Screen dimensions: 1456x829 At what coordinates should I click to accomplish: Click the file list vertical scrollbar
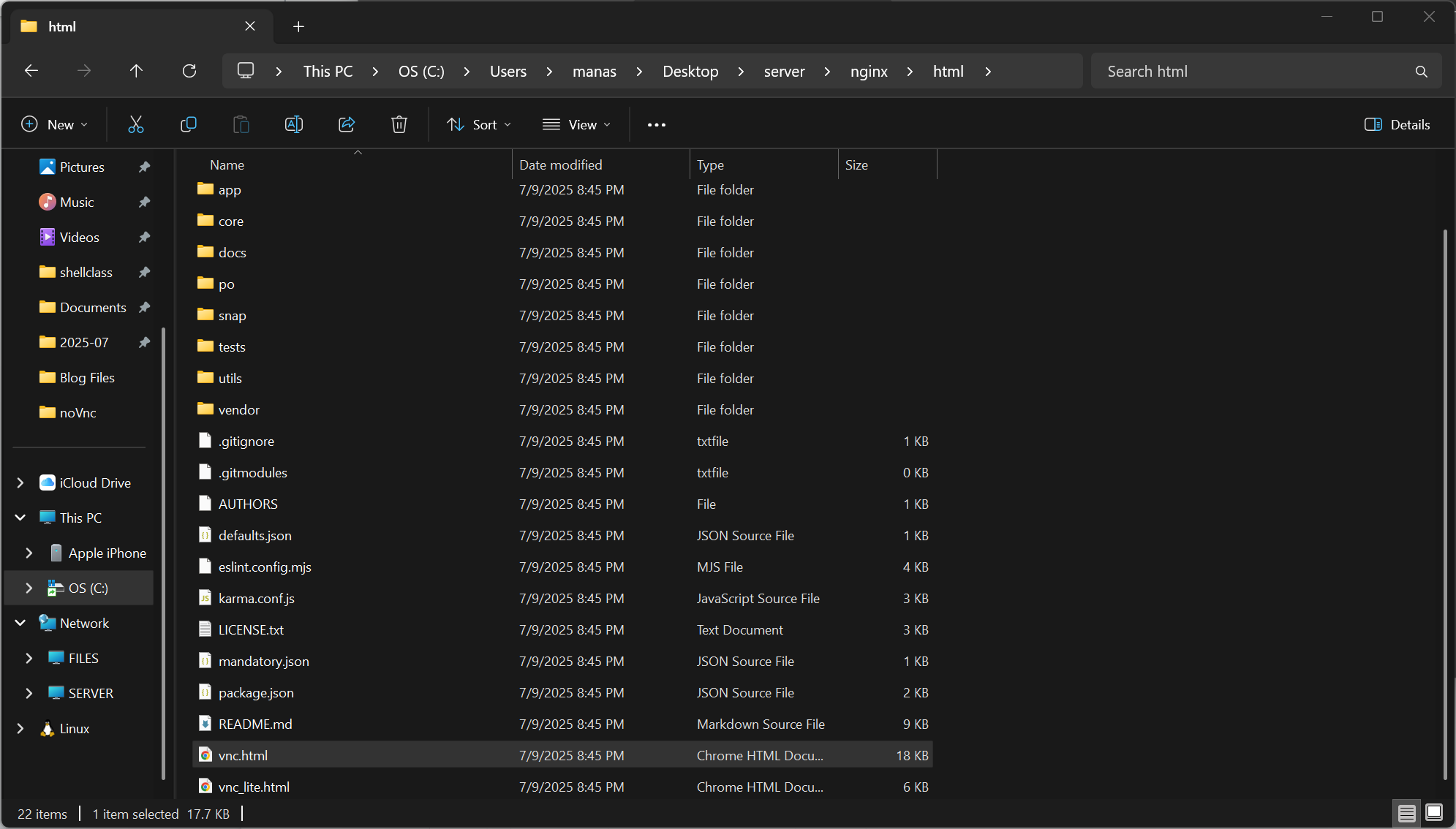coord(1445,504)
